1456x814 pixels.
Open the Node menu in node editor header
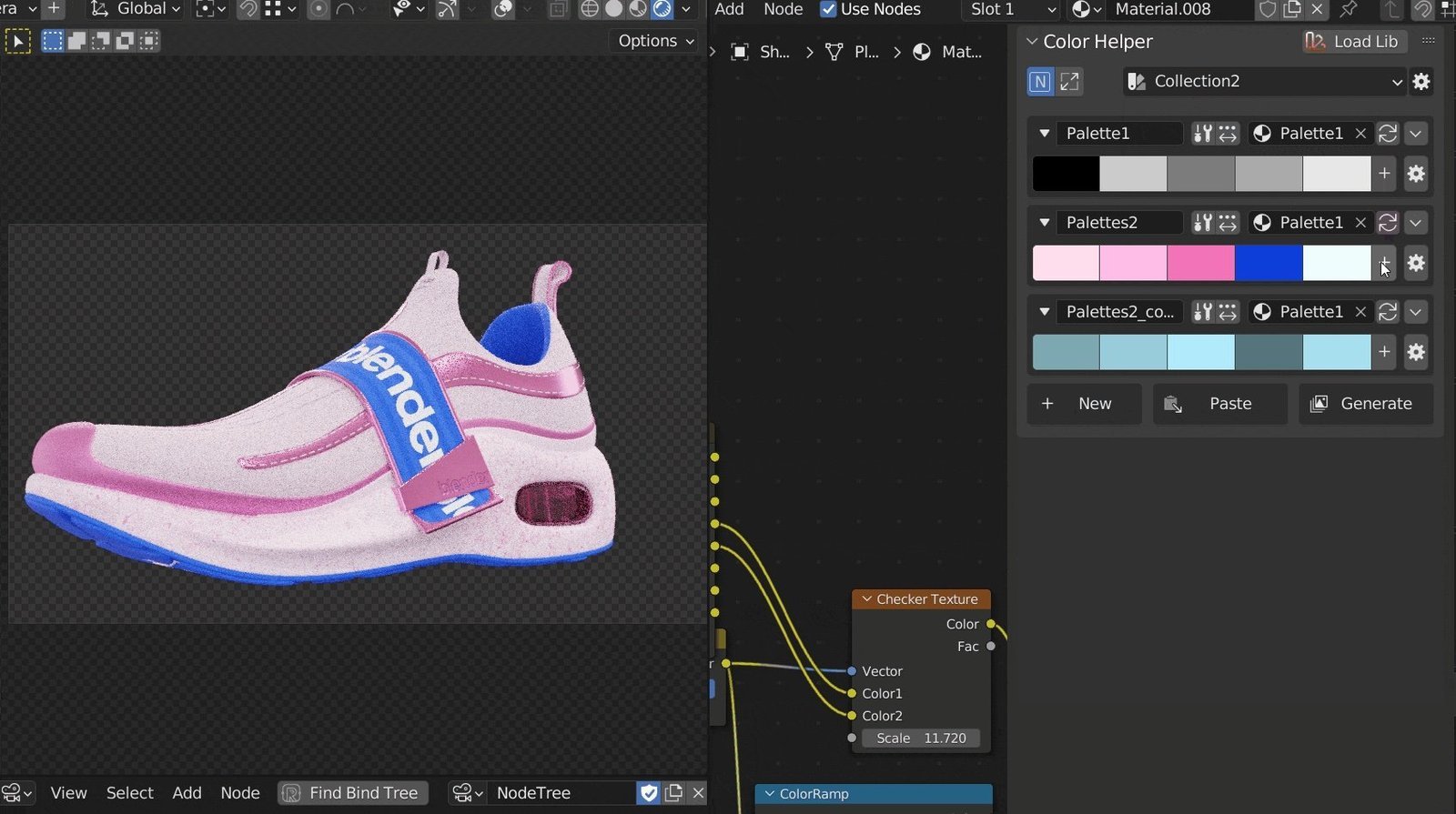pos(784,9)
